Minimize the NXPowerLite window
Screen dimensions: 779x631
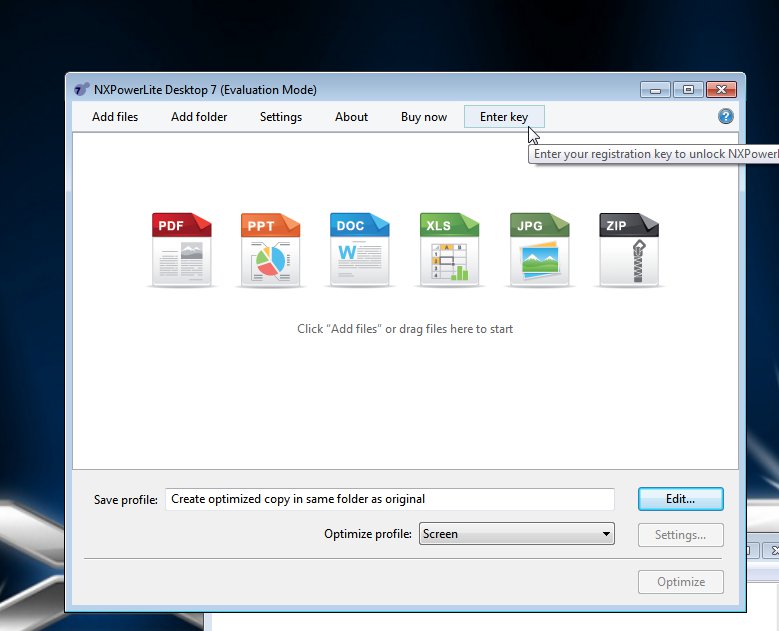[x=655, y=90]
